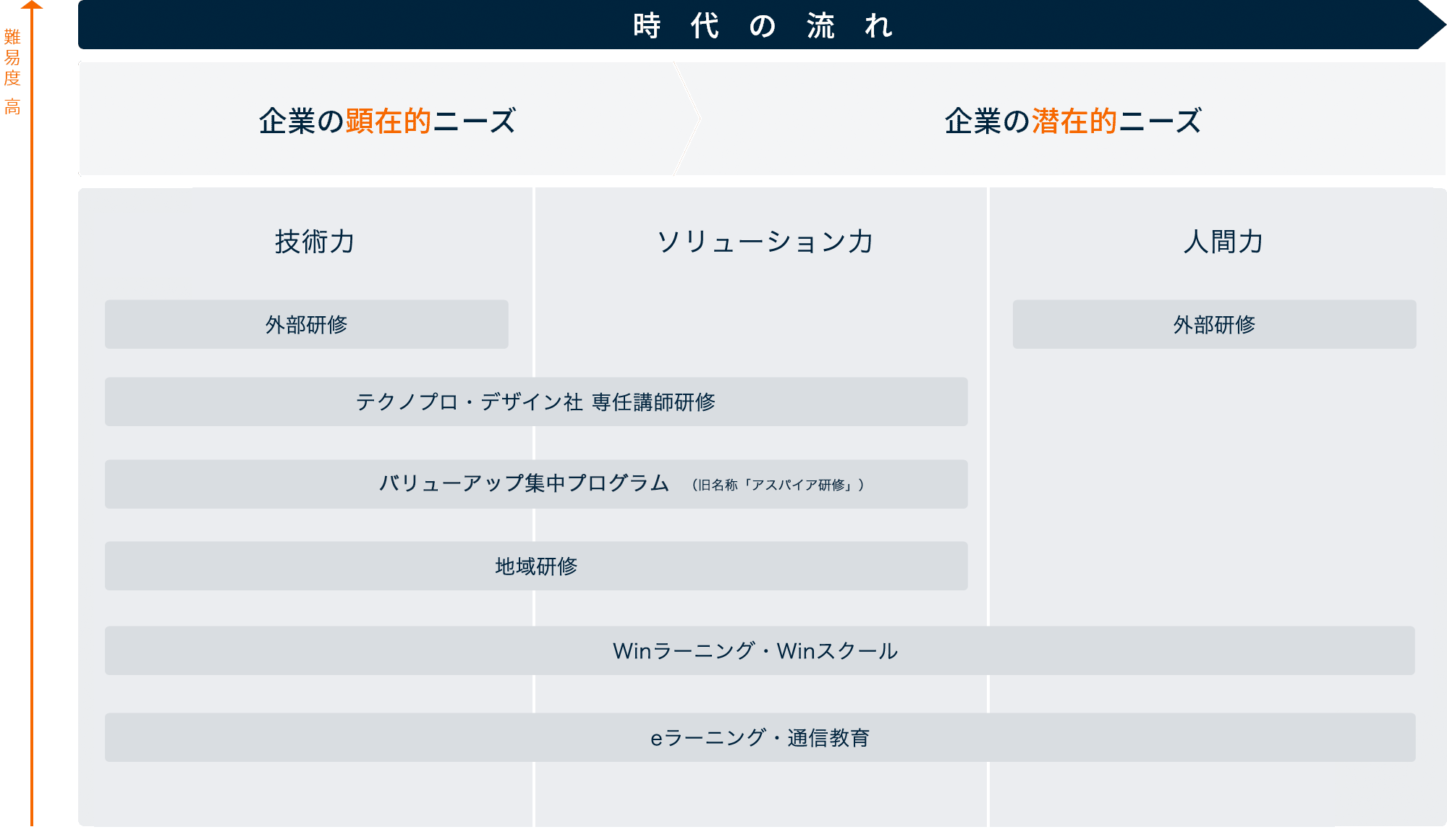The image size is (1447, 840).
Task: Click the orange vertical difficulty axis line
Action: point(32,434)
